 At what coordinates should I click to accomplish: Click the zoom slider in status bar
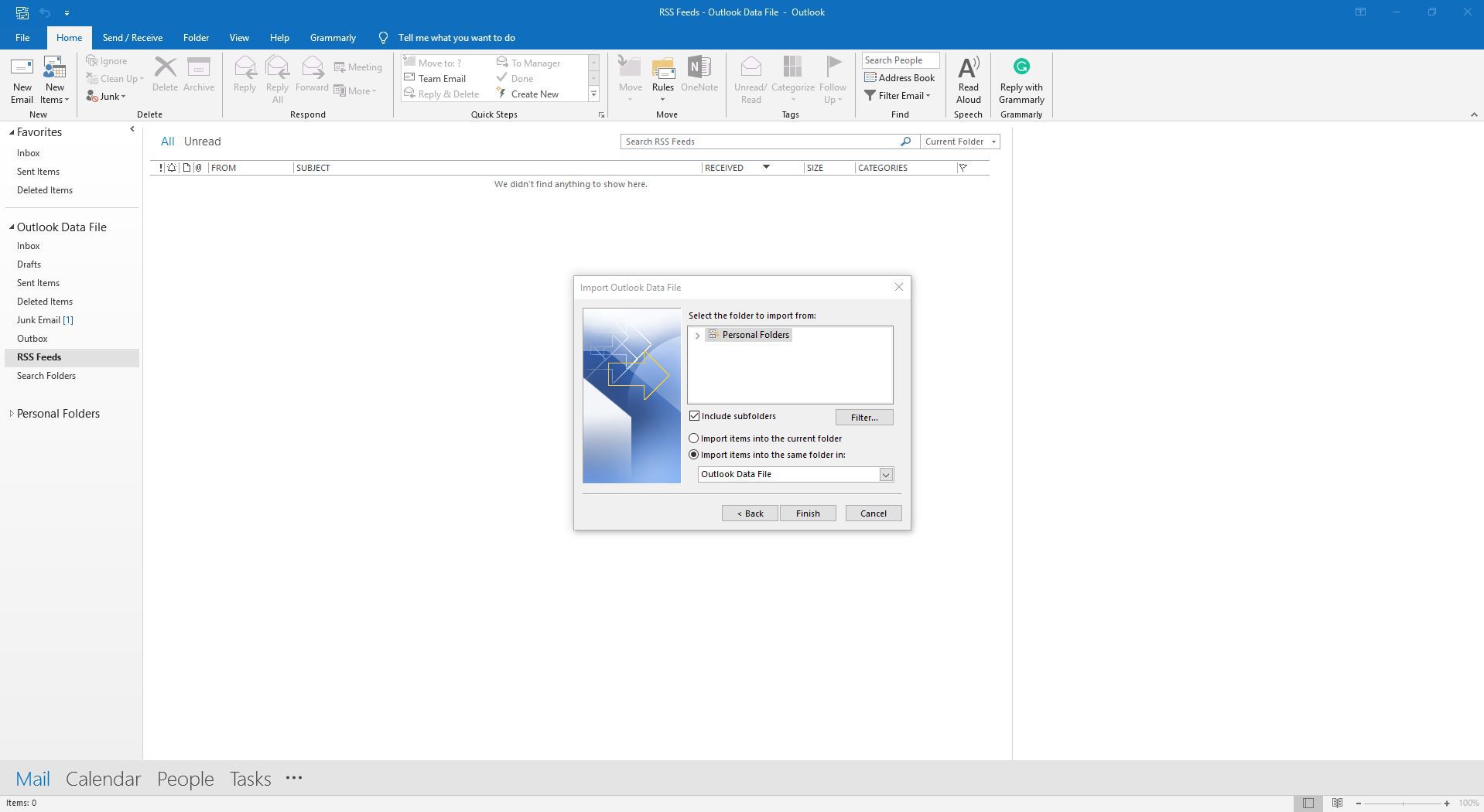point(1403,803)
